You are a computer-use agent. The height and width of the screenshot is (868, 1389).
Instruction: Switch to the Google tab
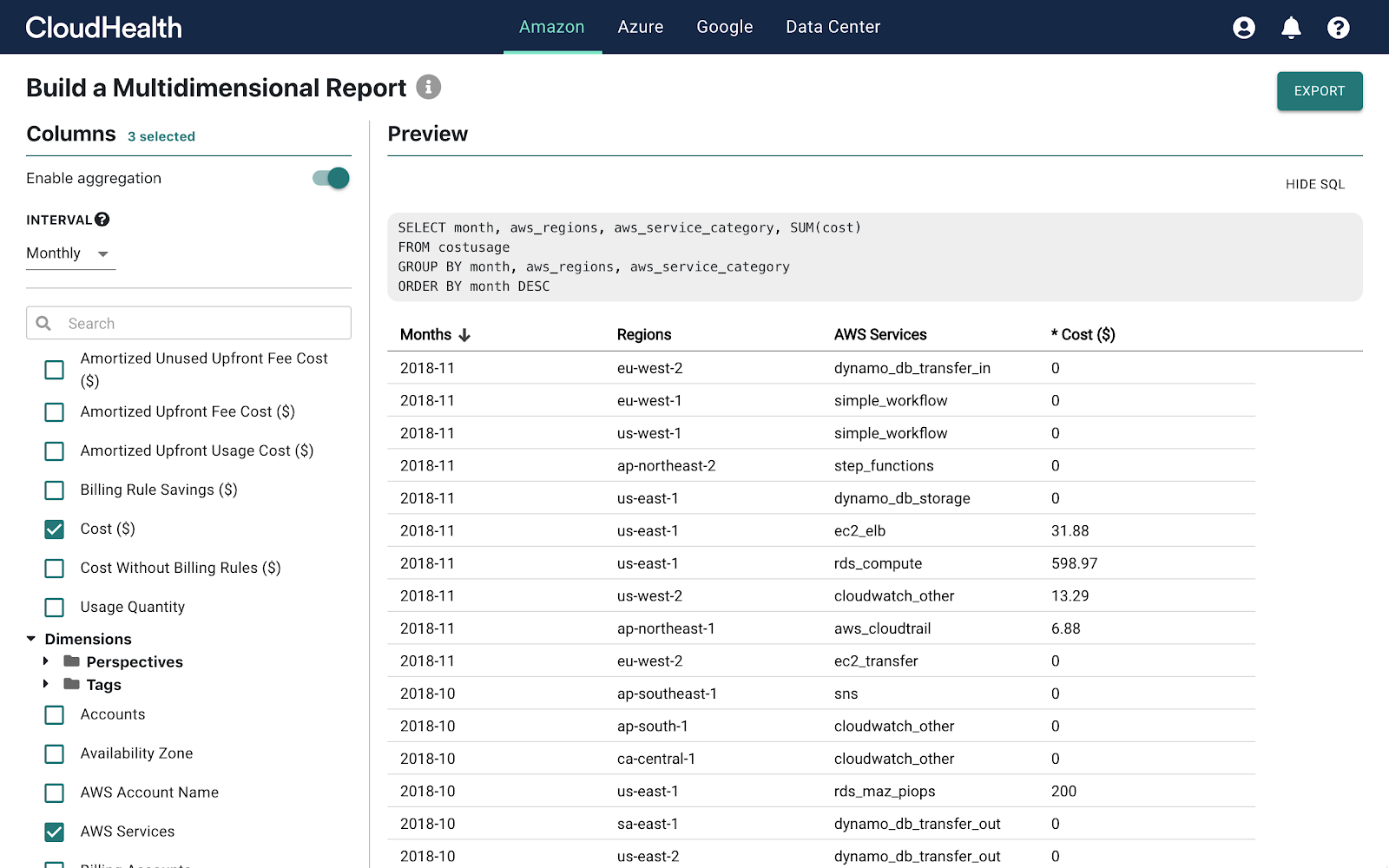pyautogui.click(x=724, y=27)
